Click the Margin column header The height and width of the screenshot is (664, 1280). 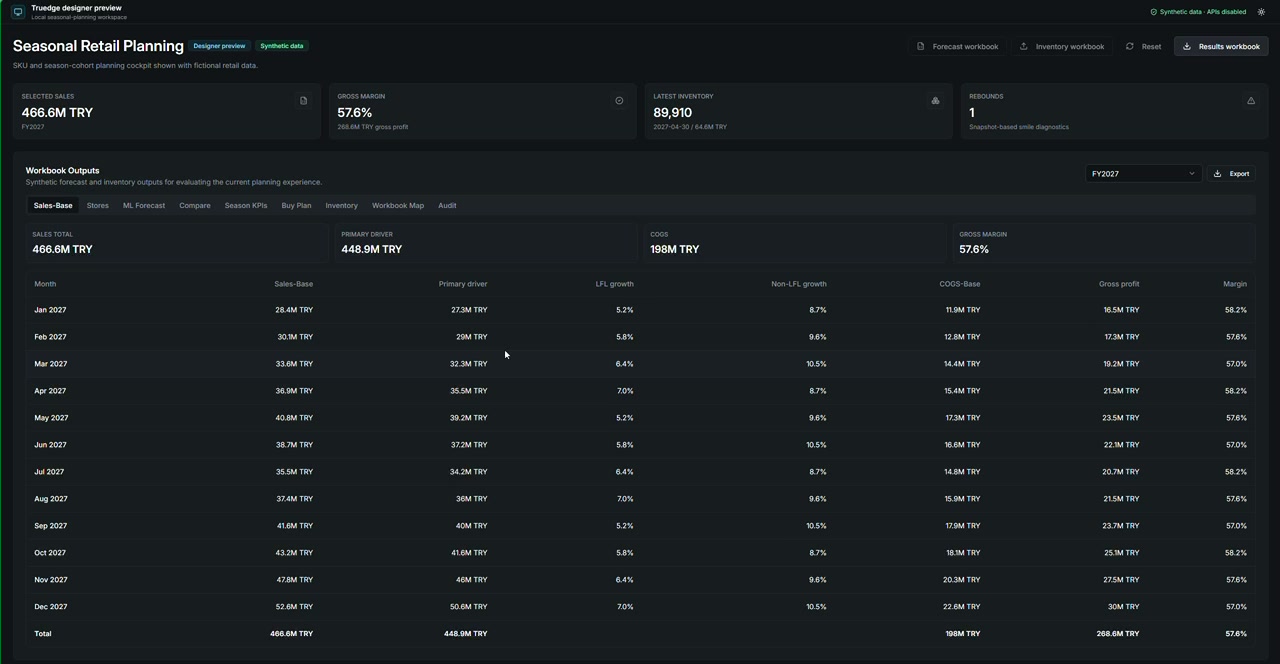[1235, 284]
